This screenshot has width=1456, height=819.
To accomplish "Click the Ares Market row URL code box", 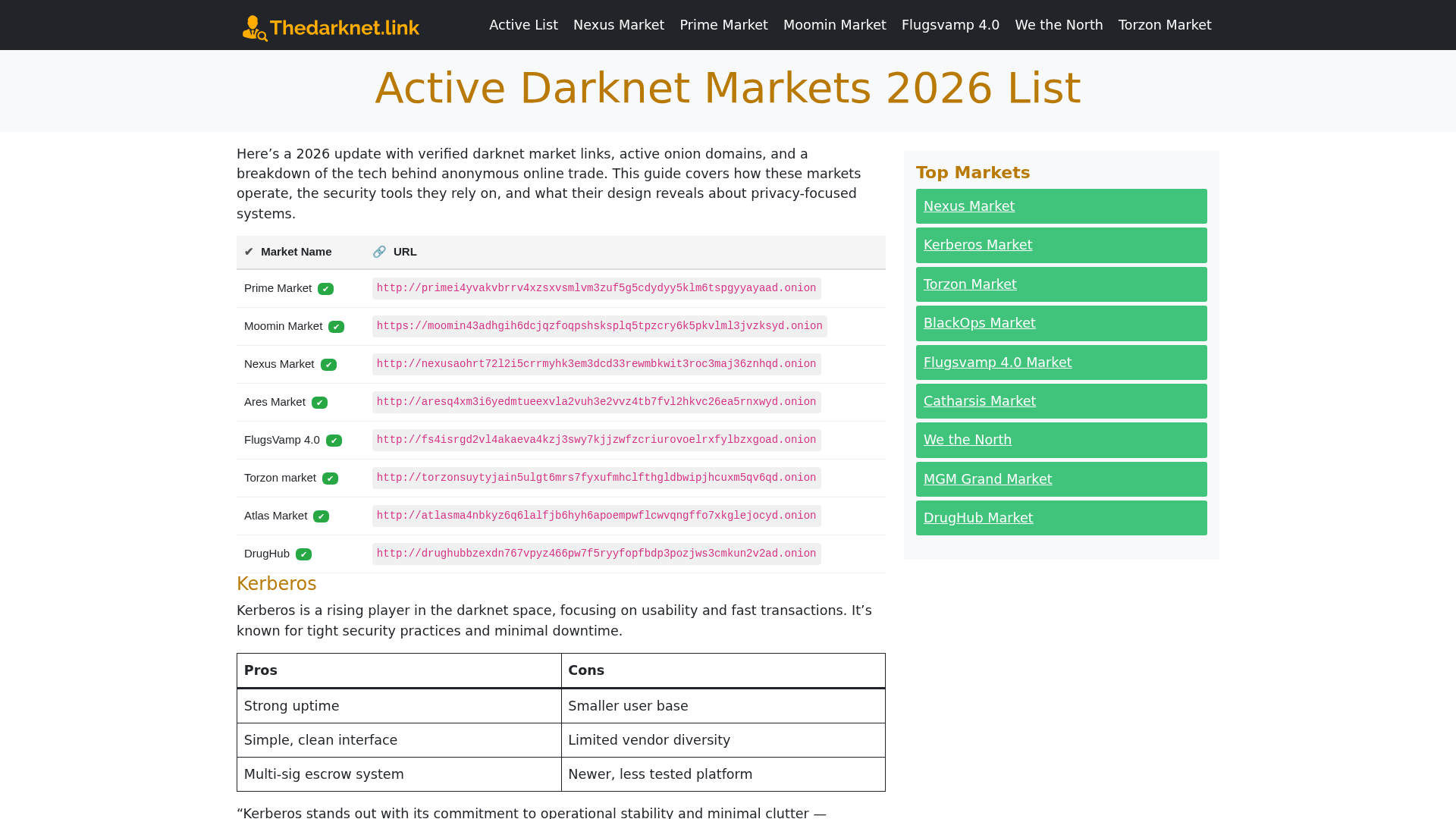I will (596, 402).
